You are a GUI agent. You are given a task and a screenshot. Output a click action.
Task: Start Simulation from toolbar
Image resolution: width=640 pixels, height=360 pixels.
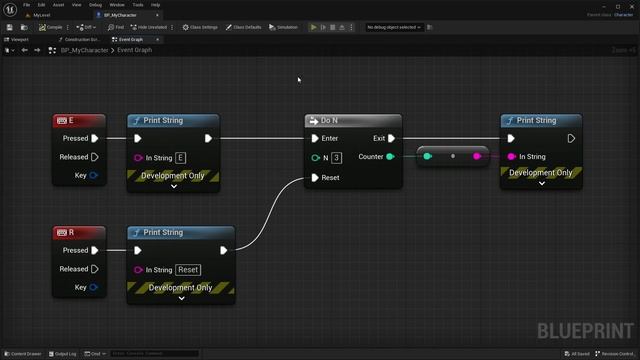pos(283,27)
